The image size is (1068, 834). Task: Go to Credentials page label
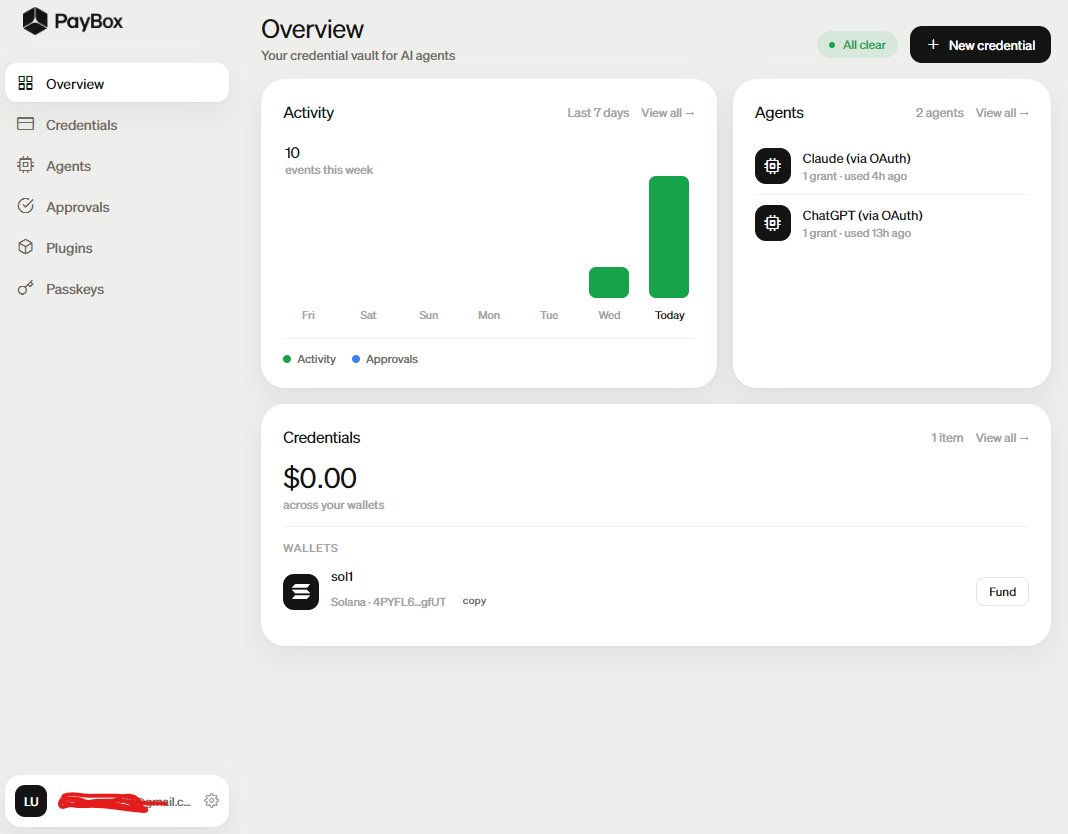82,125
